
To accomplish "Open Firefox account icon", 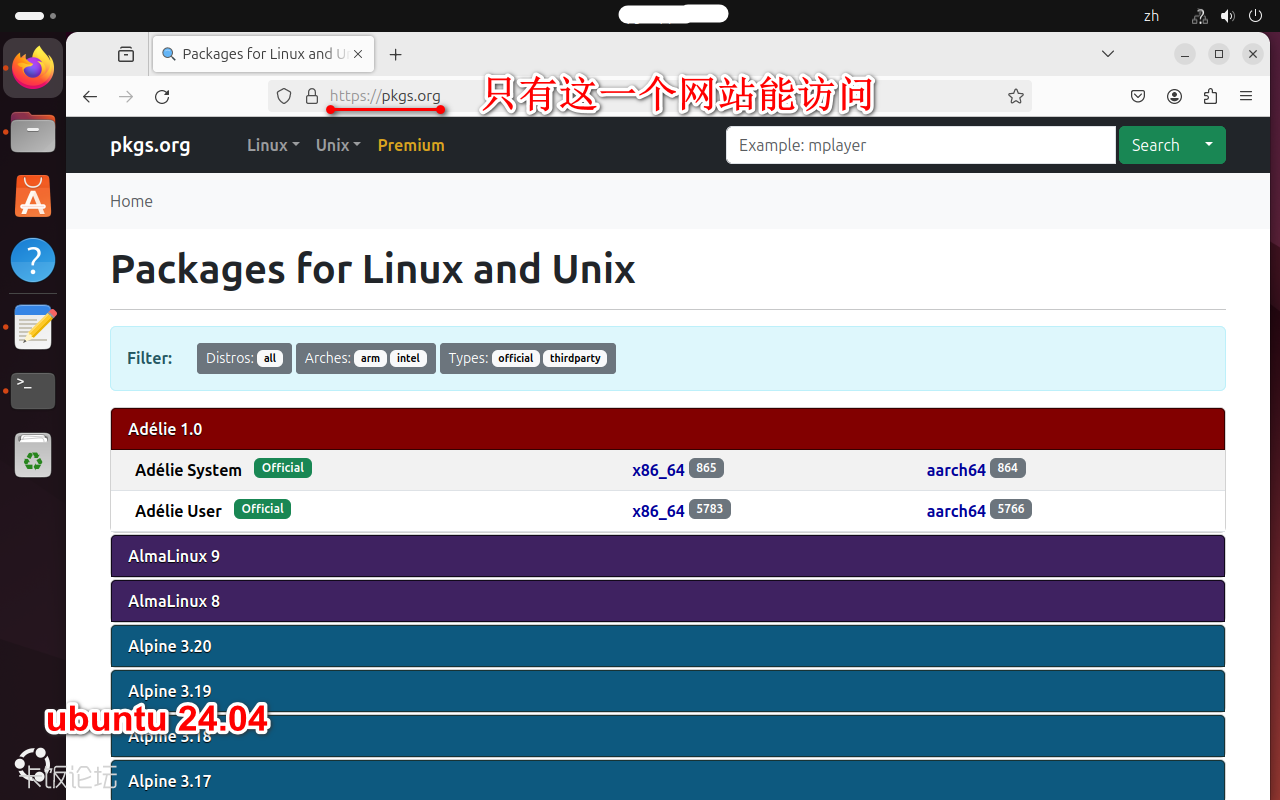I will (x=1174, y=96).
